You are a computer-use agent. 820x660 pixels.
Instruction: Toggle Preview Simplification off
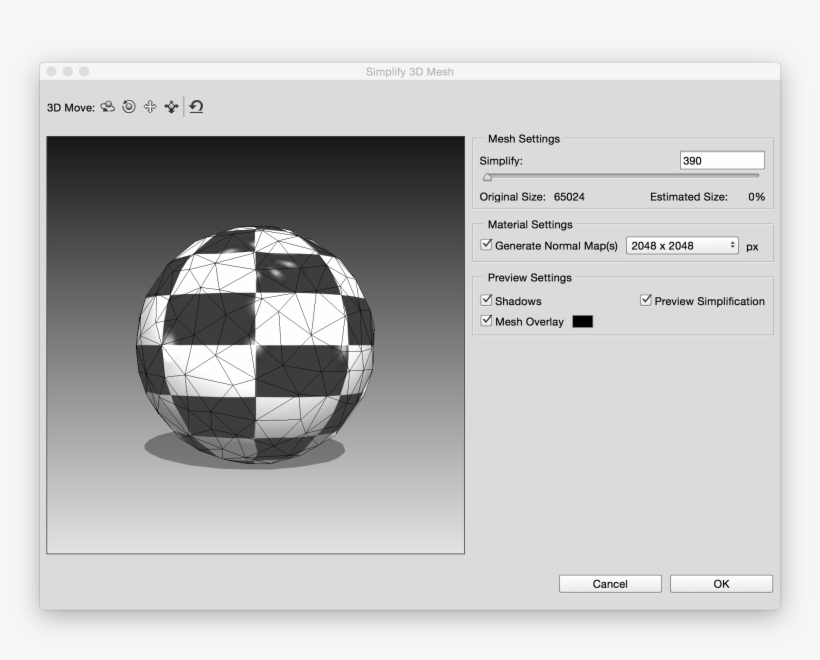(644, 299)
